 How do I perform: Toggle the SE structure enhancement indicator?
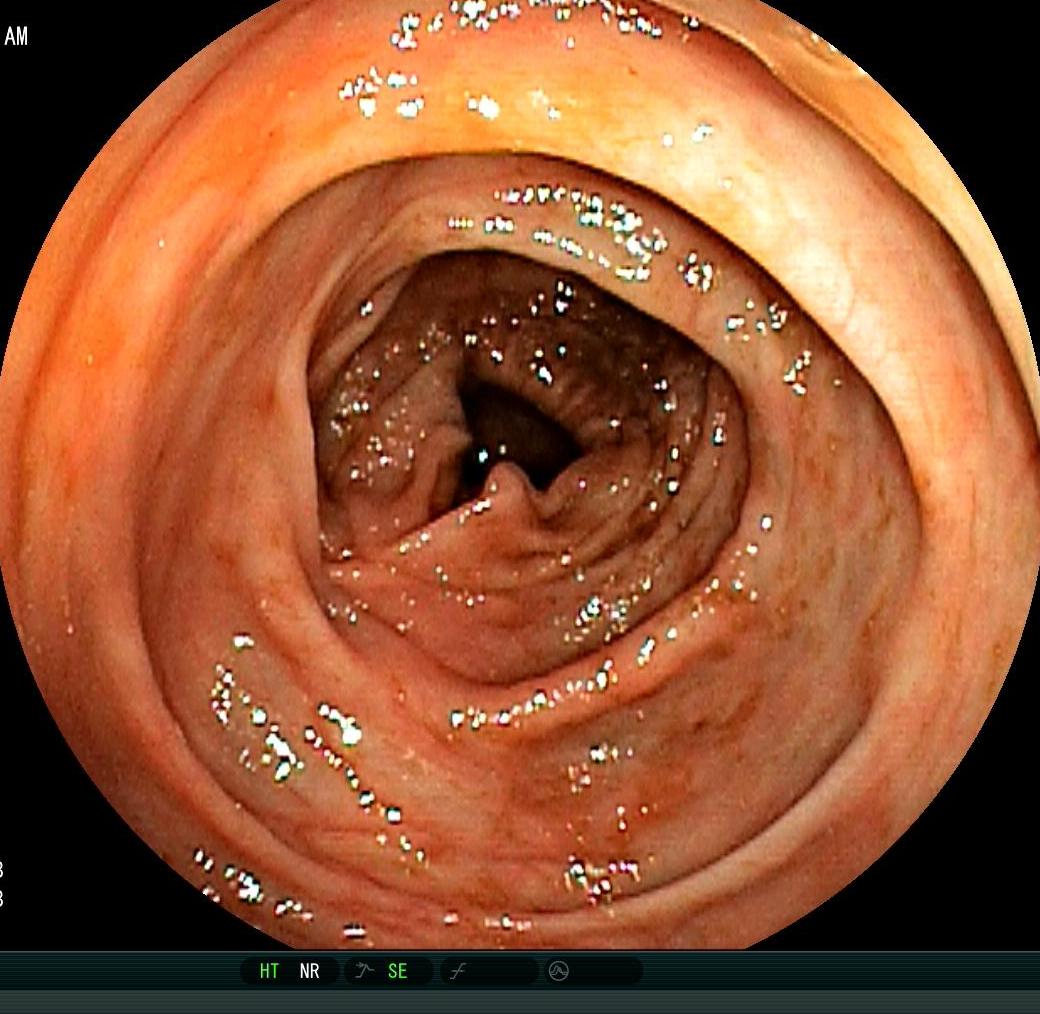tap(397, 972)
